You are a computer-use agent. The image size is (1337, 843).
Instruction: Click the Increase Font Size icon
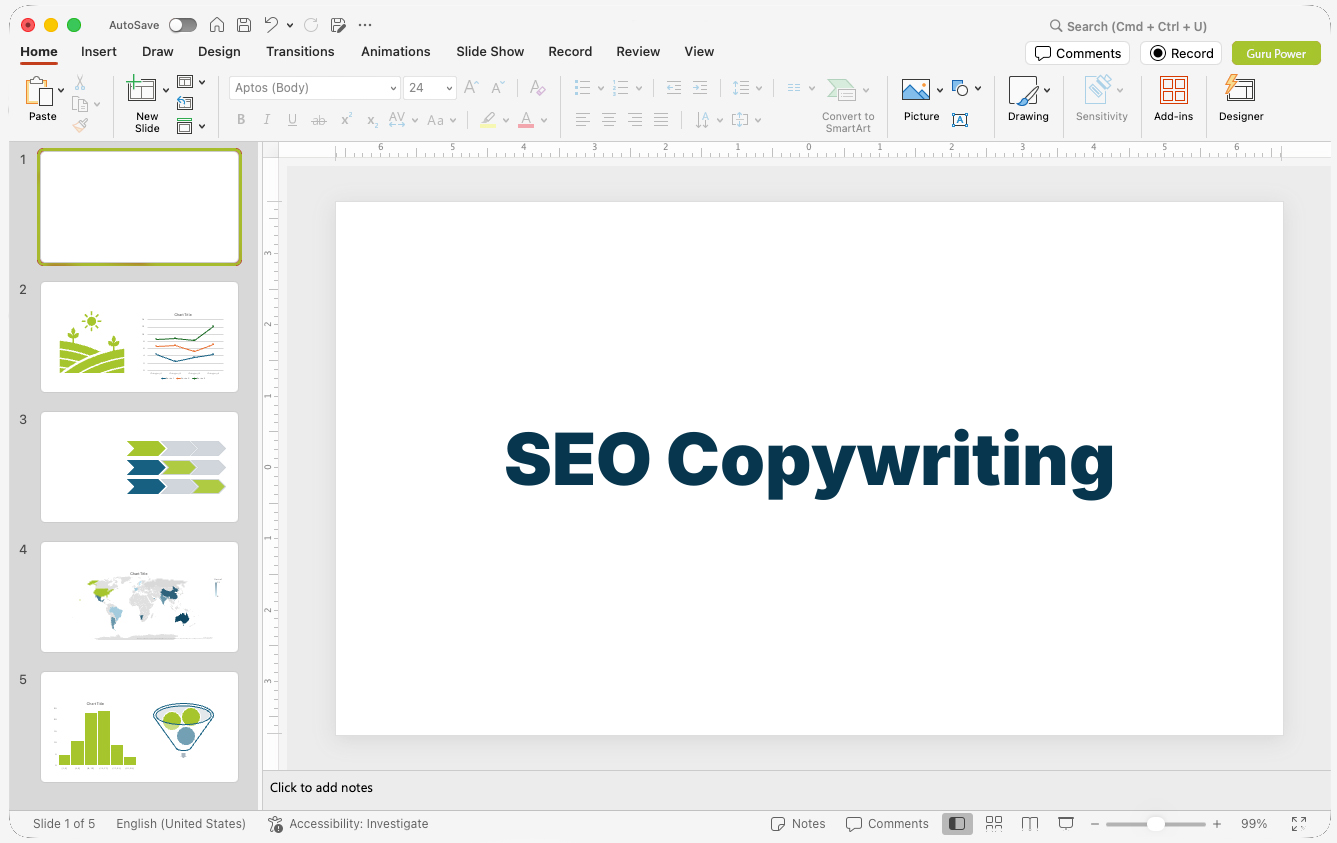pos(471,88)
